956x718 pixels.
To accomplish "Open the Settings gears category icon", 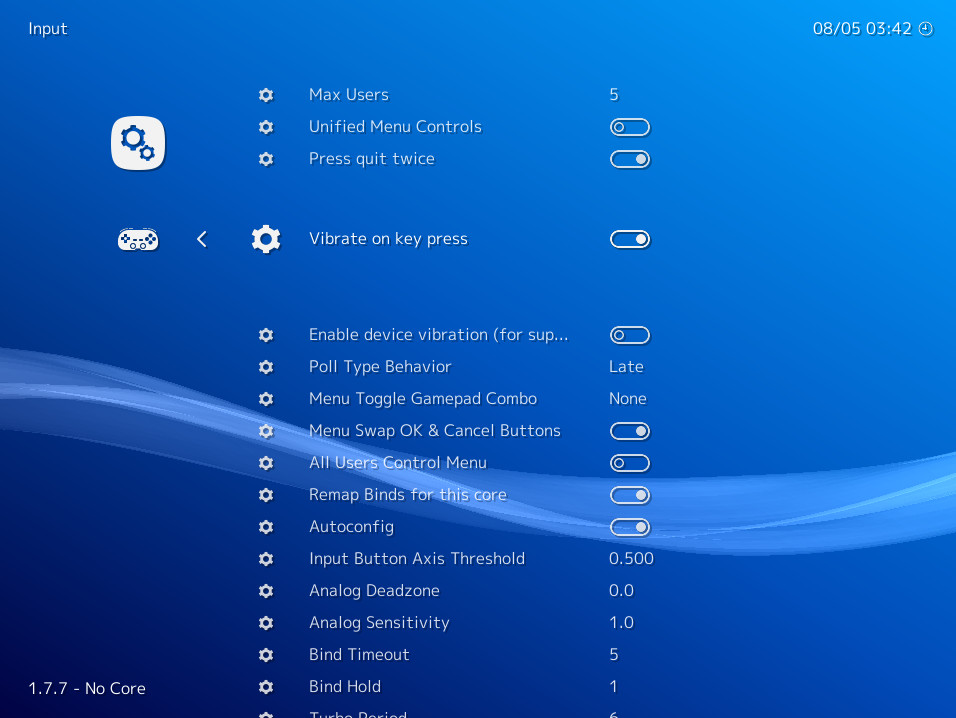I will [138, 143].
